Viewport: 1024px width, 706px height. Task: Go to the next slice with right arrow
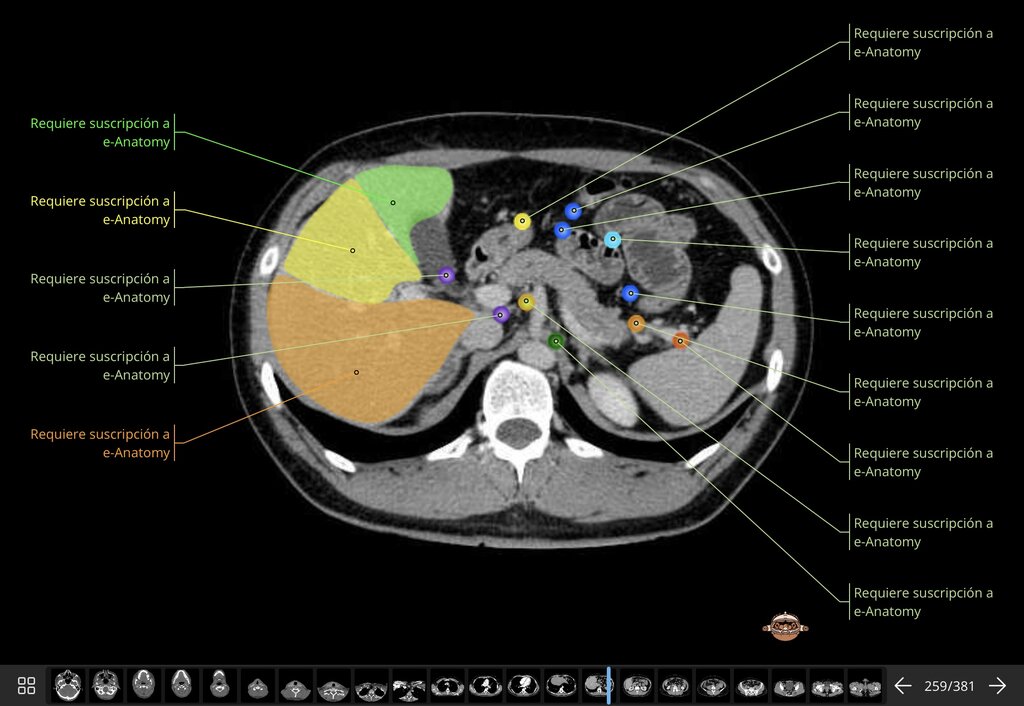point(997,686)
